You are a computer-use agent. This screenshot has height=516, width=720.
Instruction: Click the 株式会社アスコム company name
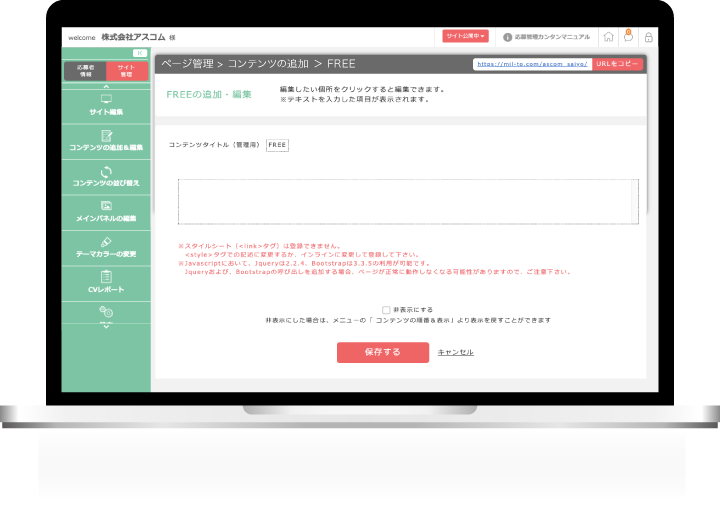pyautogui.click(x=133, y=37)
